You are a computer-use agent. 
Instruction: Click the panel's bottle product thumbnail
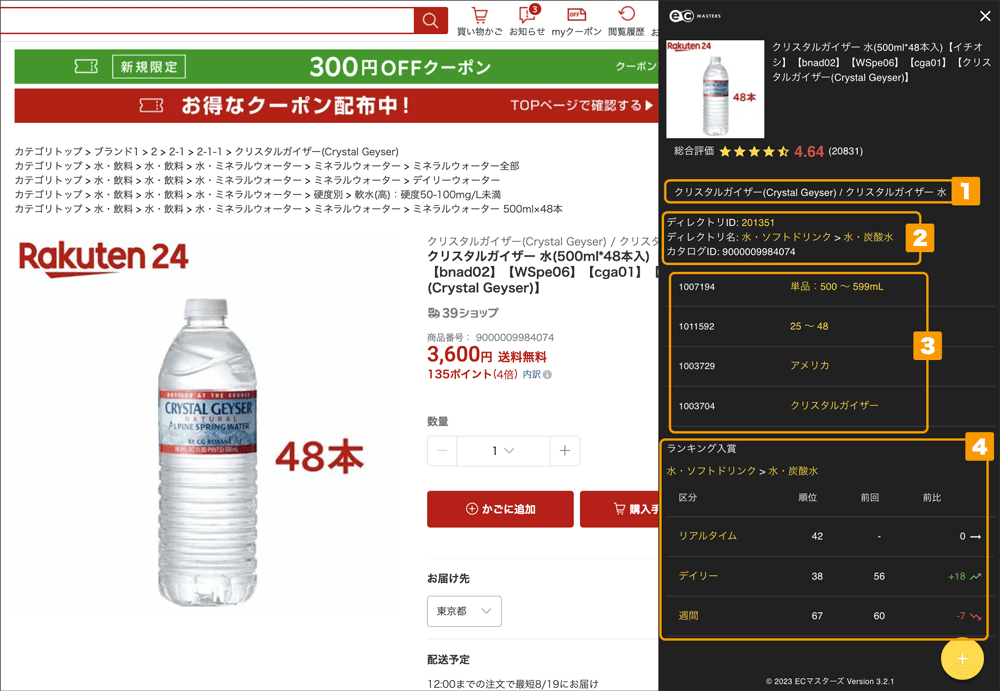tap(715, 89)
